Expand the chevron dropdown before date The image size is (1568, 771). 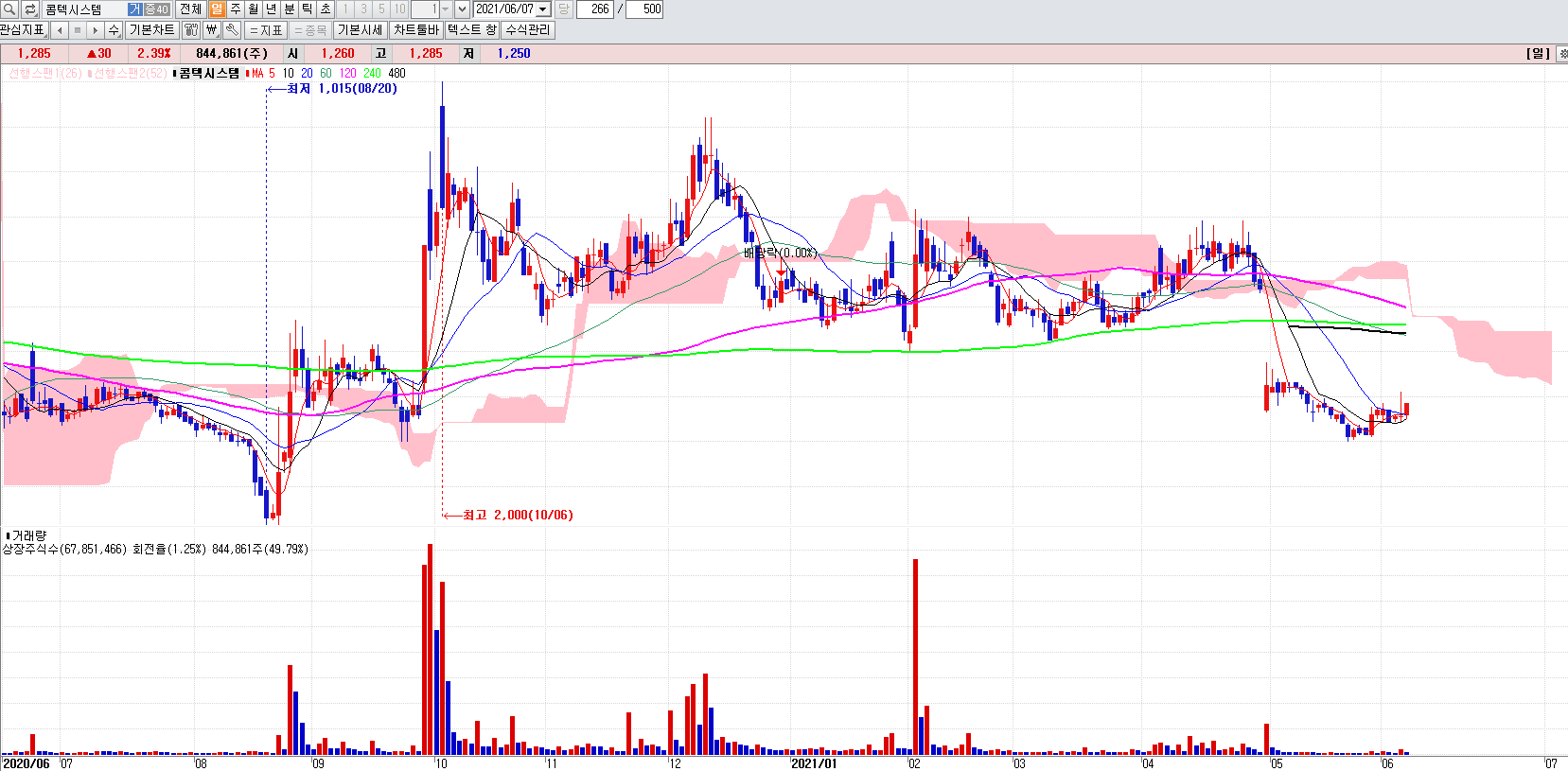point(462,9)
